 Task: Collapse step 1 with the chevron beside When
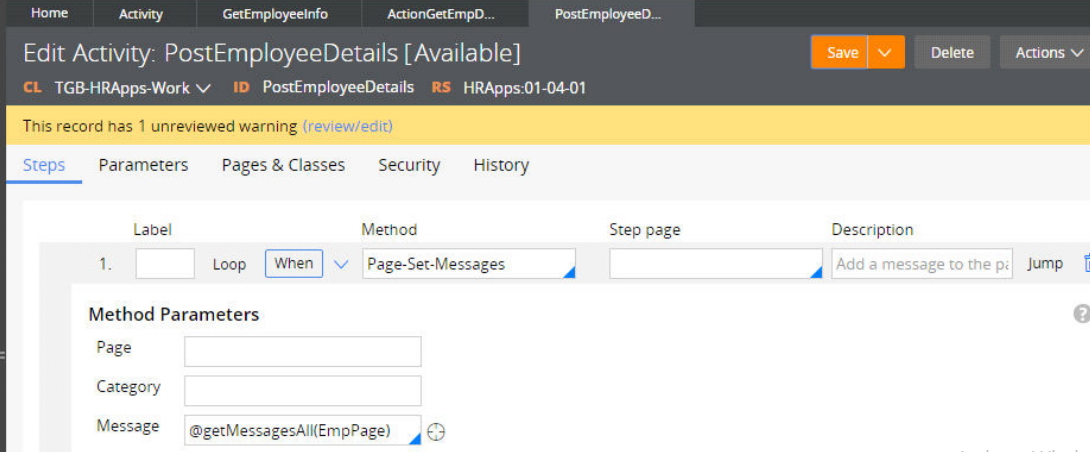341,264
